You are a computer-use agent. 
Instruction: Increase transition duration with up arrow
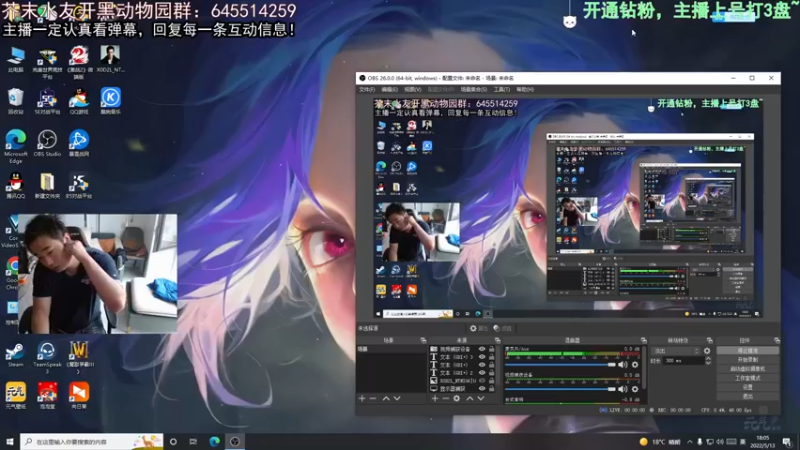[x=708, y=359]
